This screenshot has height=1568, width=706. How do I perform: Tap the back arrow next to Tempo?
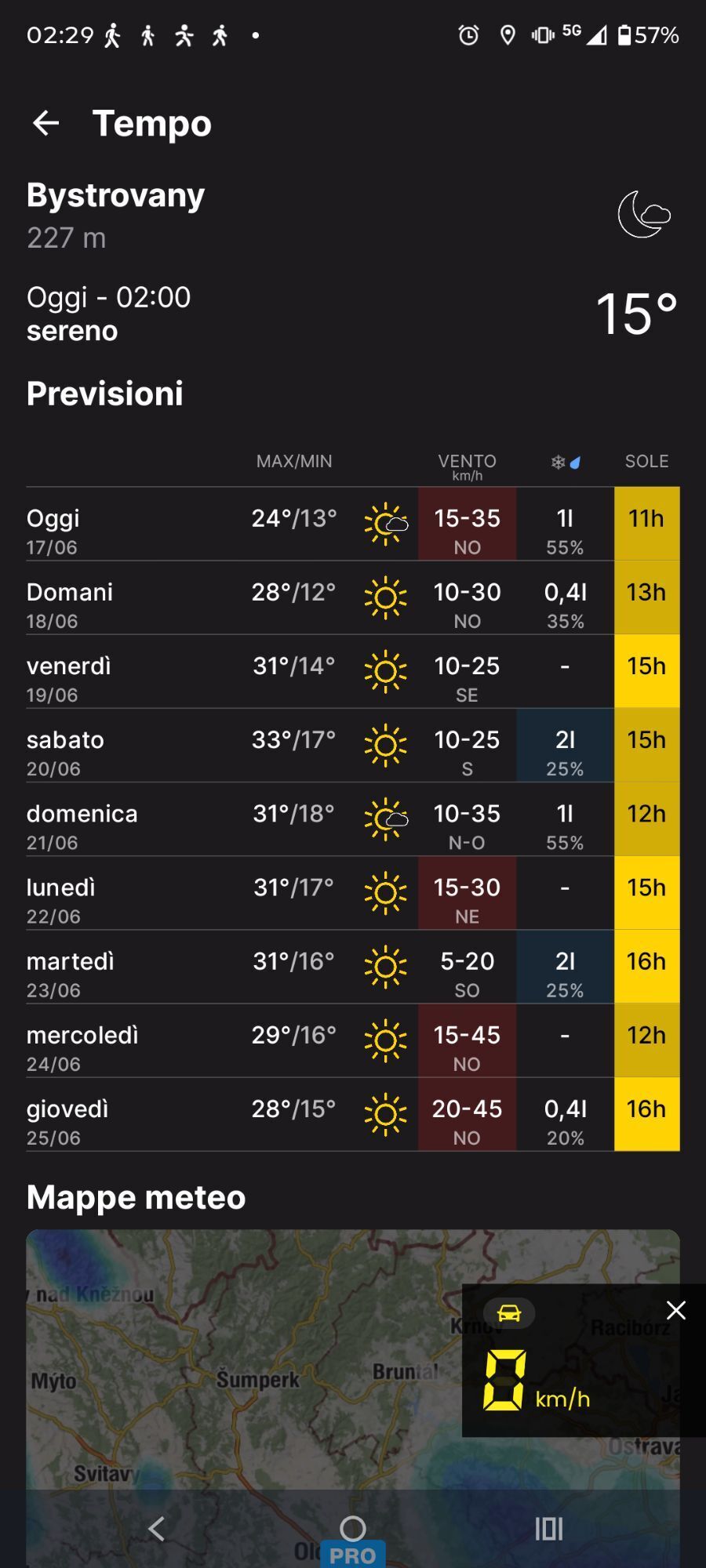point(45,123)
